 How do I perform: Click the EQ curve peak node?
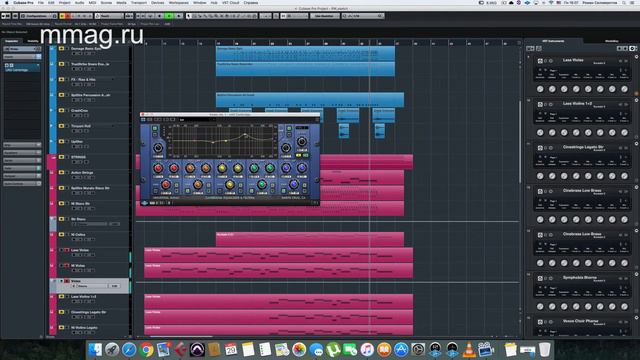tap(245, 135)
